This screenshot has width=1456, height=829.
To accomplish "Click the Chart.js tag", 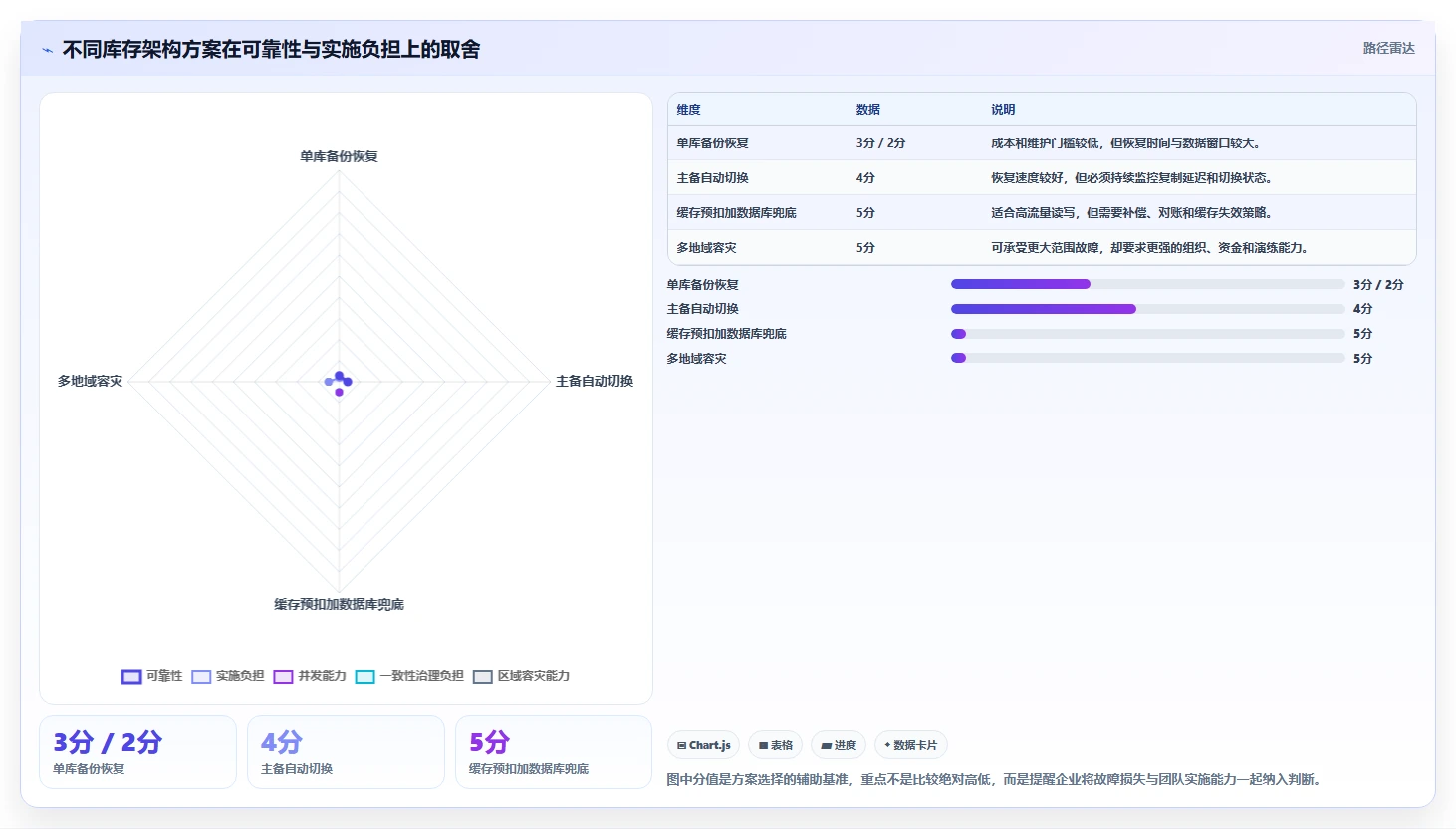I will pos(703,745).
